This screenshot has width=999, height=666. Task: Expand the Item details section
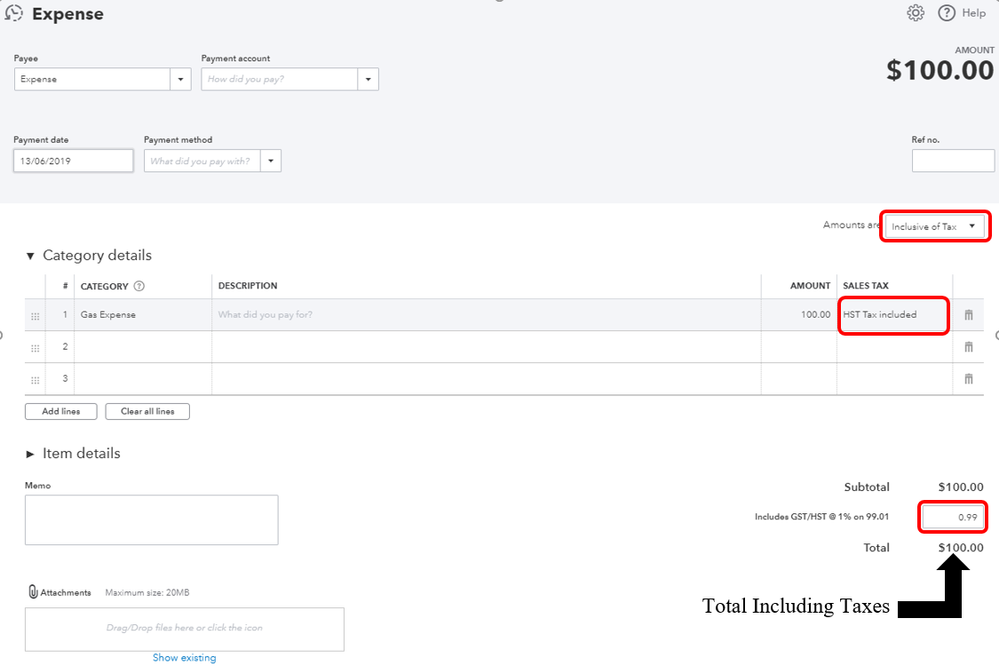tap(30, 454)
